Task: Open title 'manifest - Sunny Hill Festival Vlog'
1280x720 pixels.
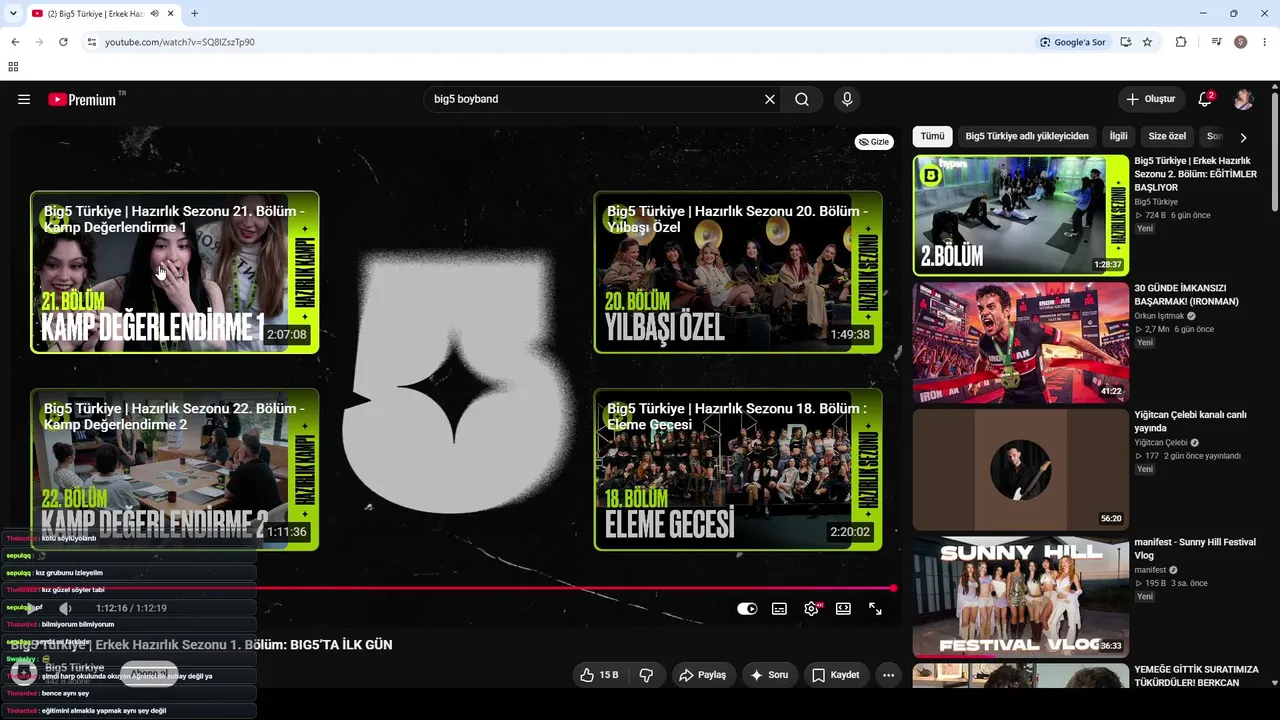Action: pos(1195,549)
